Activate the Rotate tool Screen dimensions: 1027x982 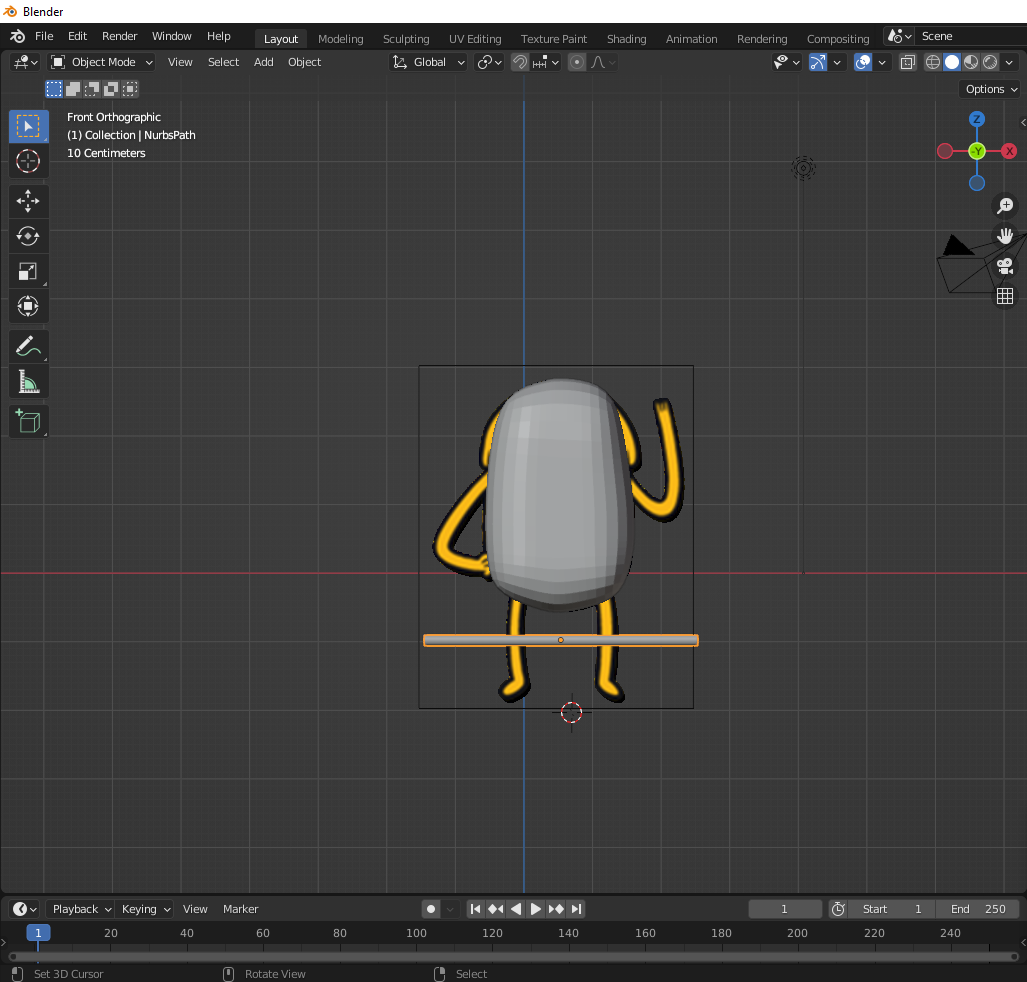point(28,236)
